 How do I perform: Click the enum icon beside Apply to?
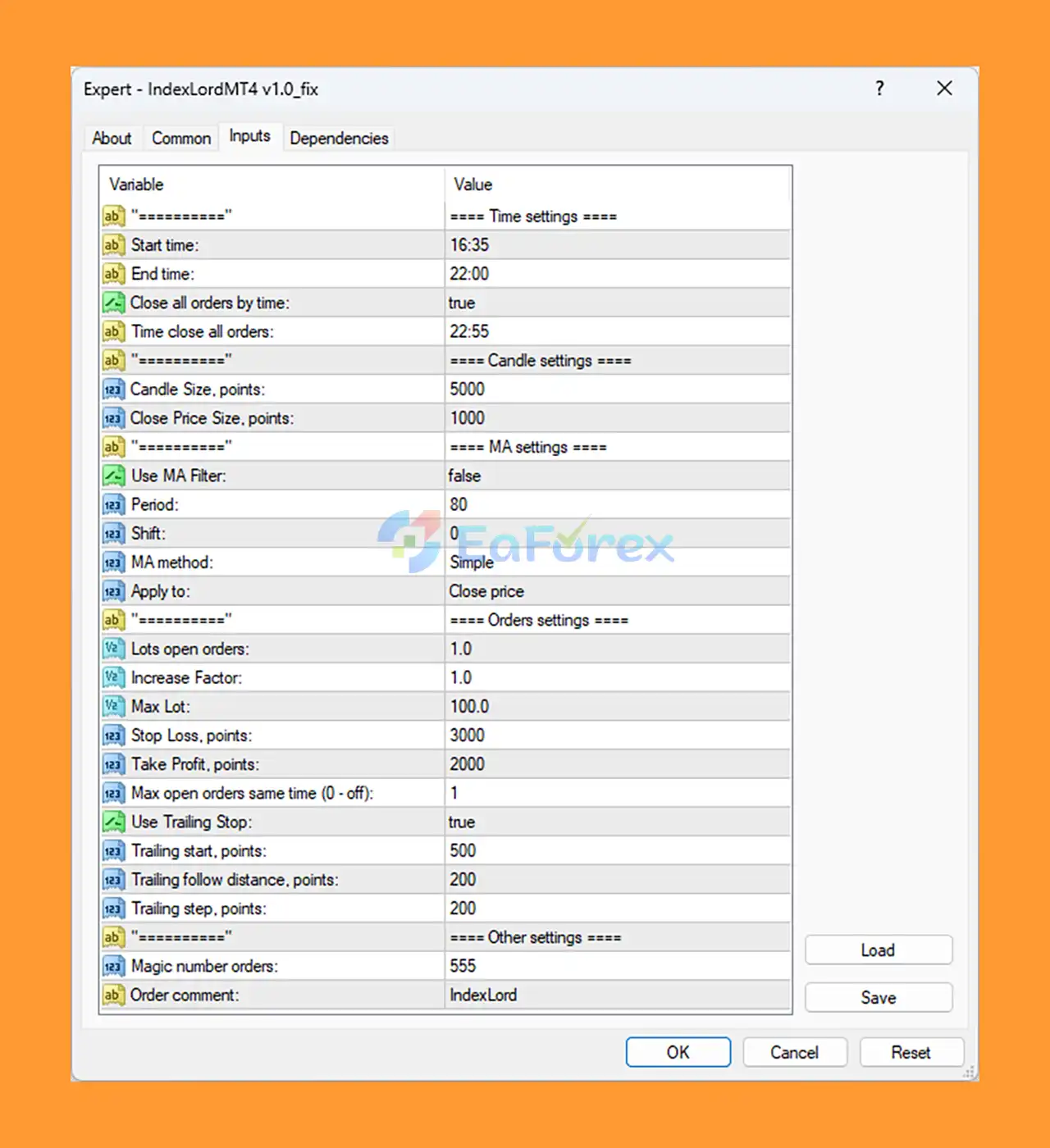113,591
